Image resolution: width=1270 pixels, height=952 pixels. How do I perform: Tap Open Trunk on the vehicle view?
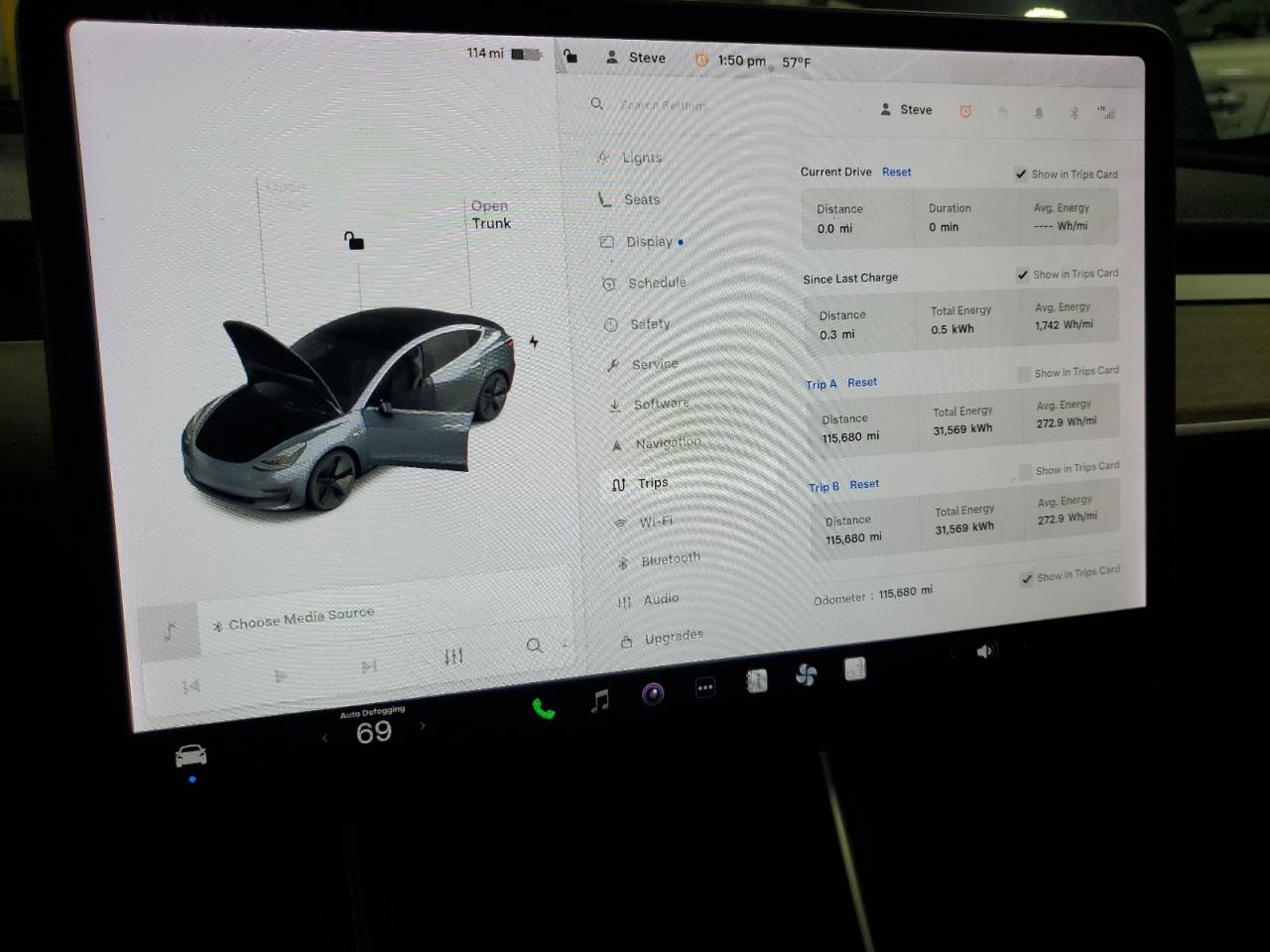click(x=490, y=214)
